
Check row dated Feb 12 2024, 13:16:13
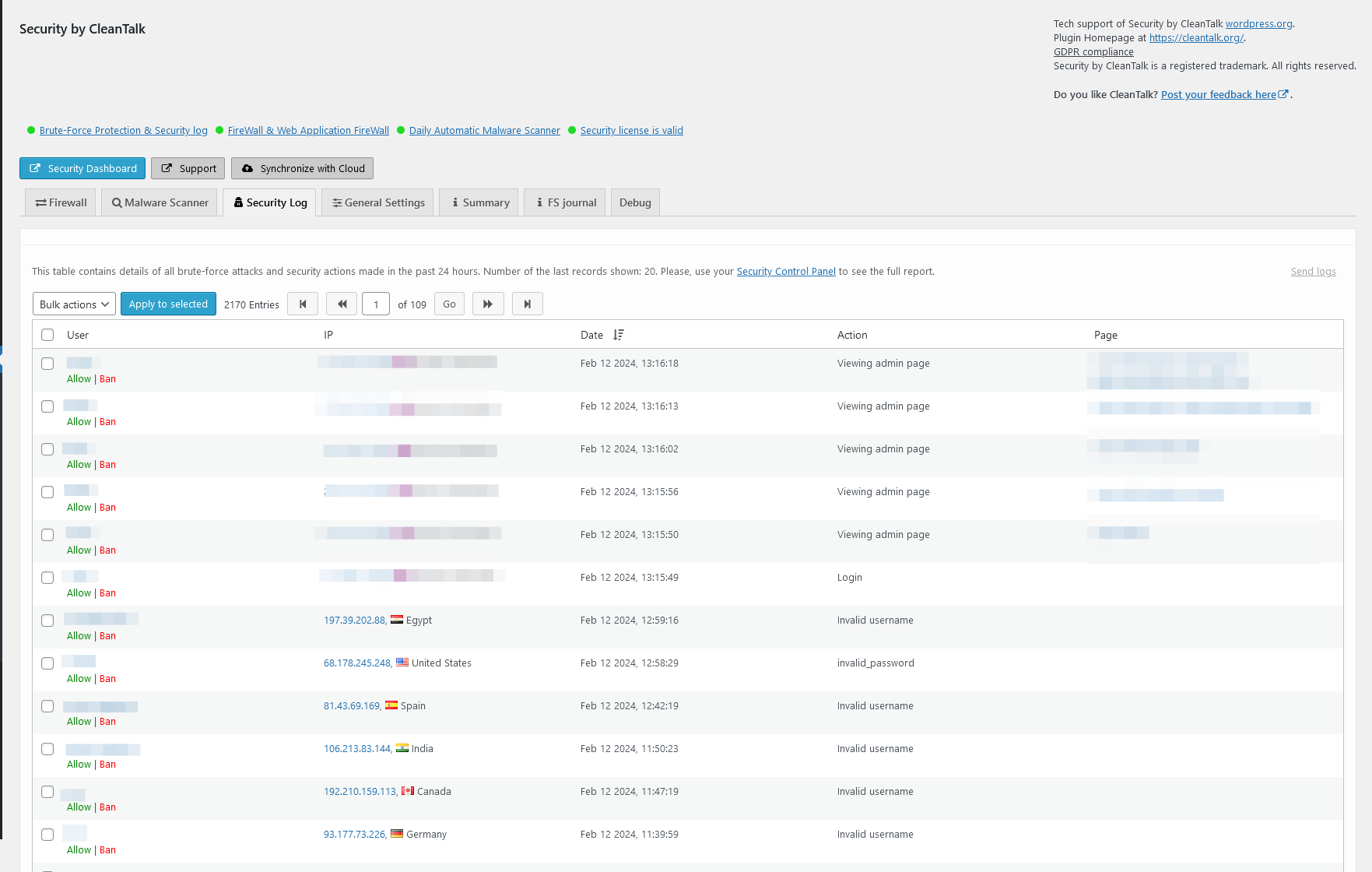(x=47, y=406)
